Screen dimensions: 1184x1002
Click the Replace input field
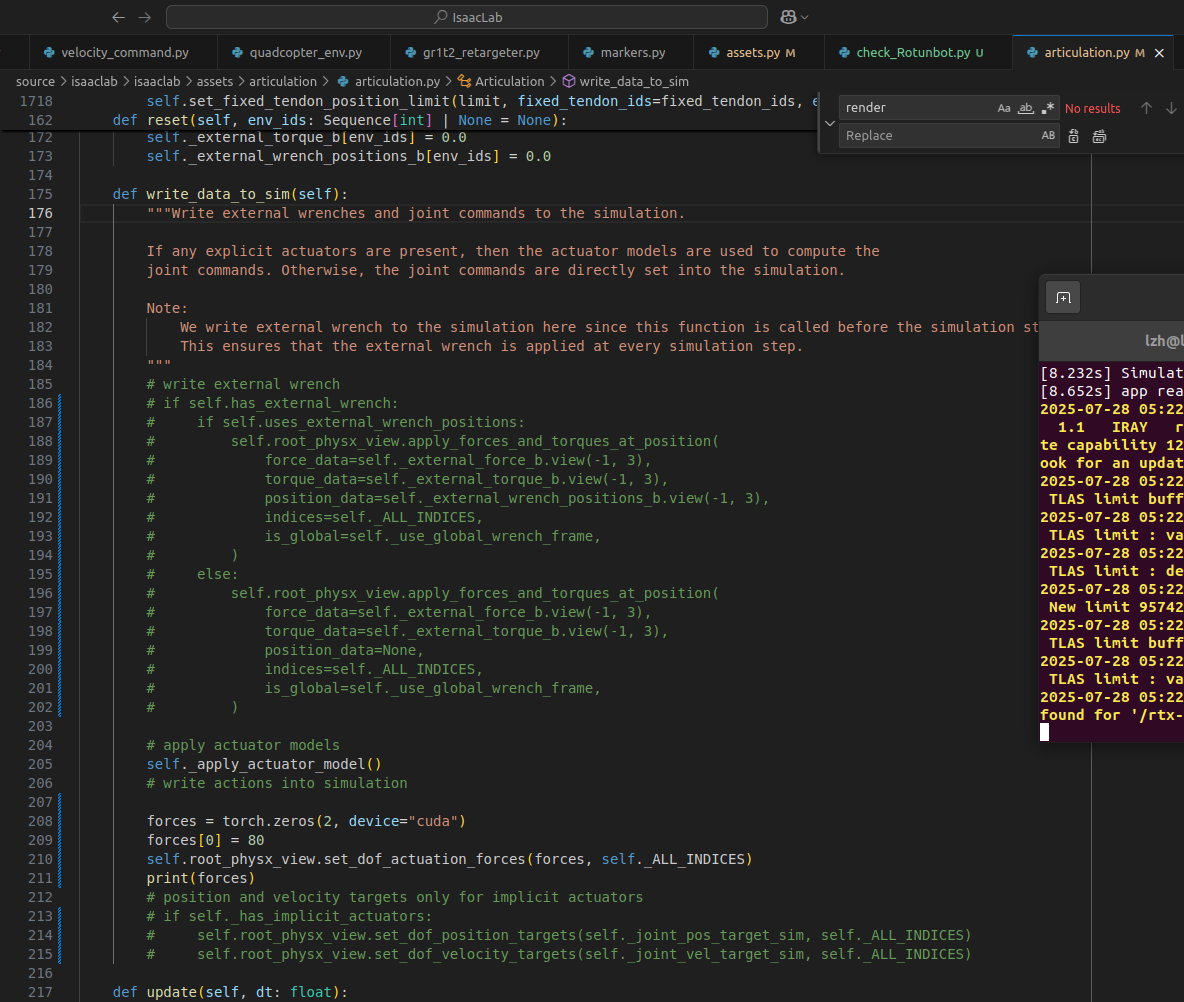click(938, 136)
